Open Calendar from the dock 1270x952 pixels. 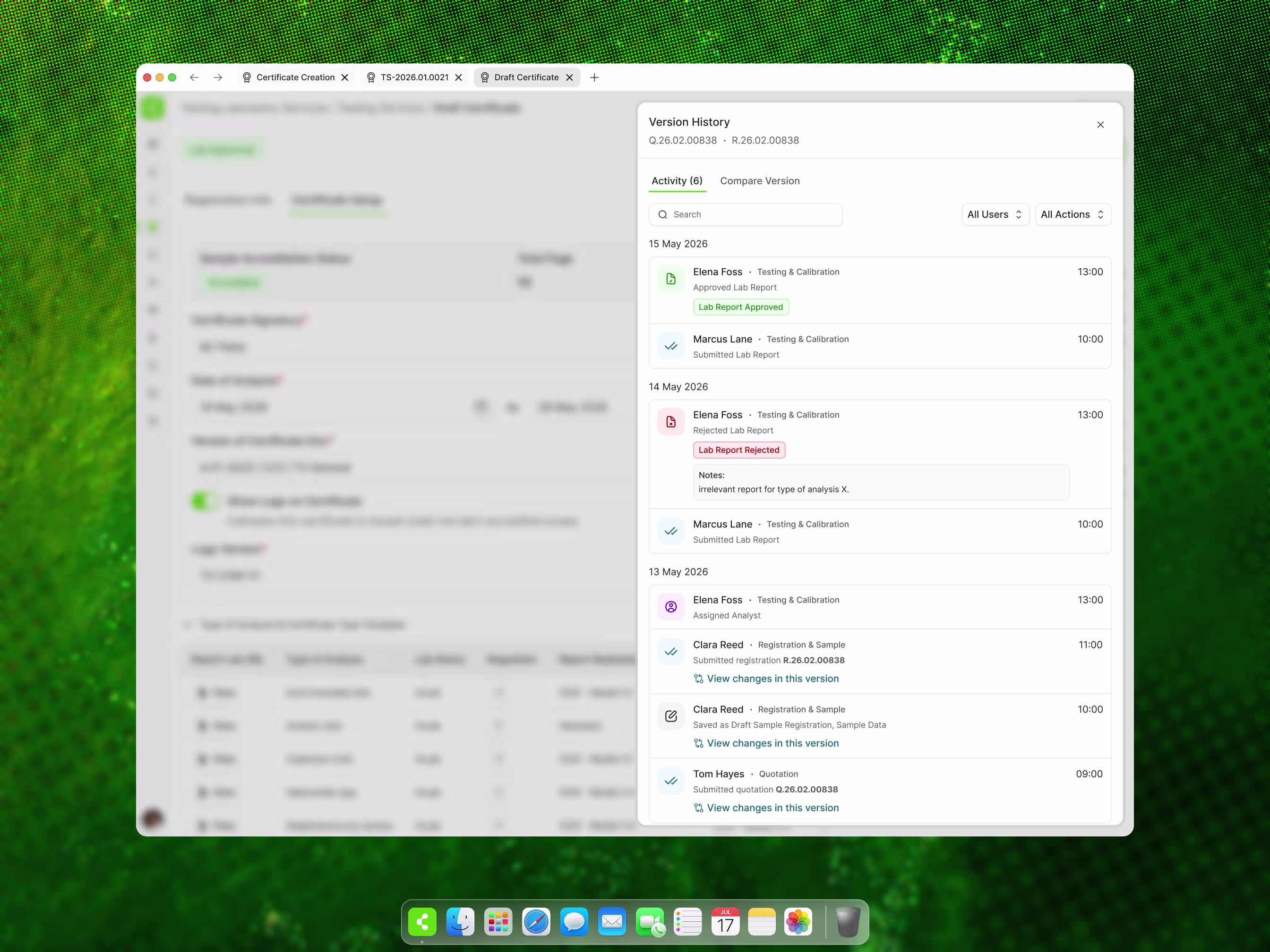(x=726, y=922)
